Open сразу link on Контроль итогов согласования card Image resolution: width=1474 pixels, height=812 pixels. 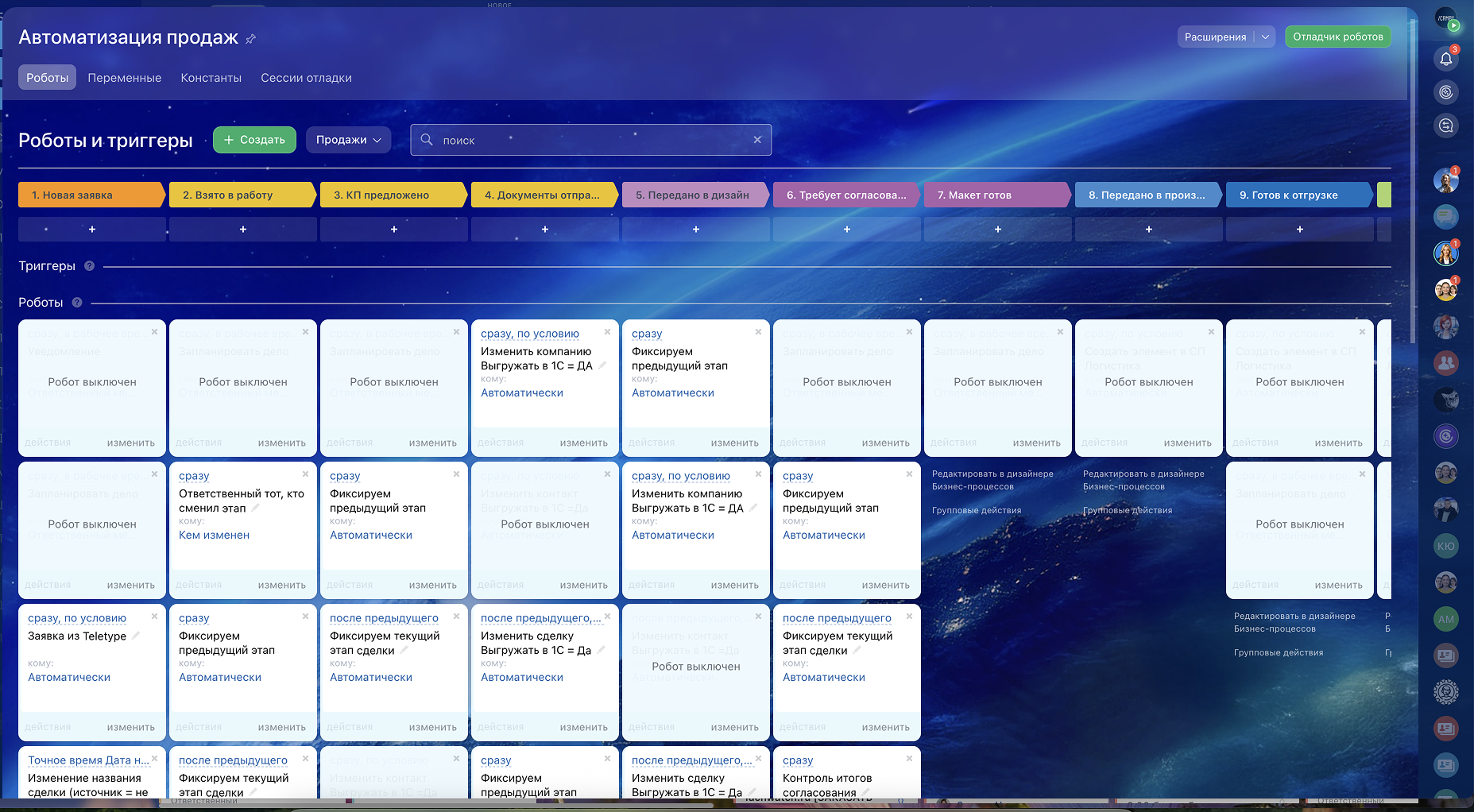coord(798,760)
